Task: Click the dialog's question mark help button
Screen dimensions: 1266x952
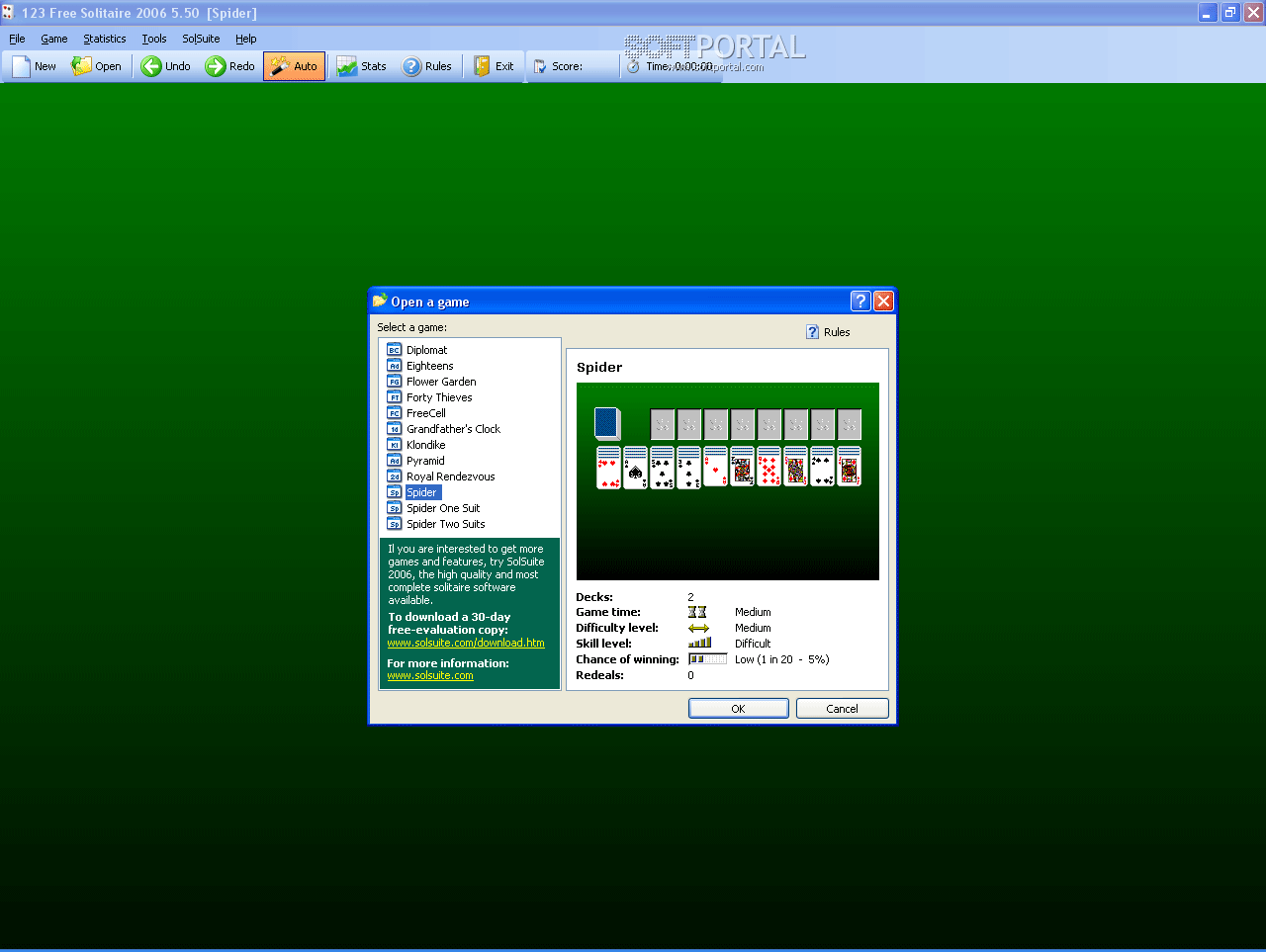Action: tap(860, 302)
